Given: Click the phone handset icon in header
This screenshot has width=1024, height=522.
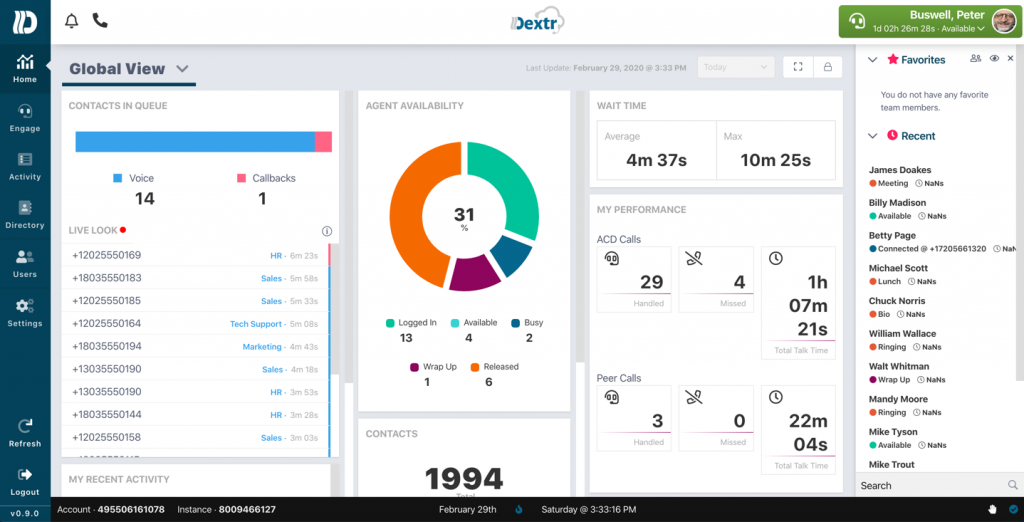Looking at the screenshot, I should pos(100,20).
